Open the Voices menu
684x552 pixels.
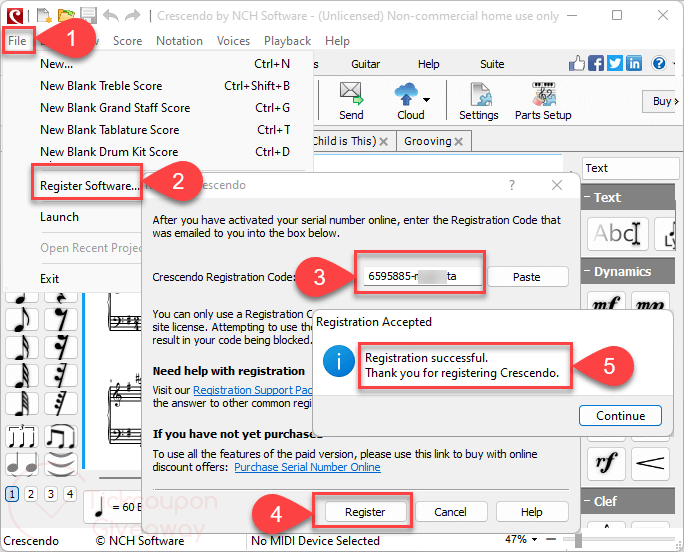pyautogui.click(x=233, y=41)
